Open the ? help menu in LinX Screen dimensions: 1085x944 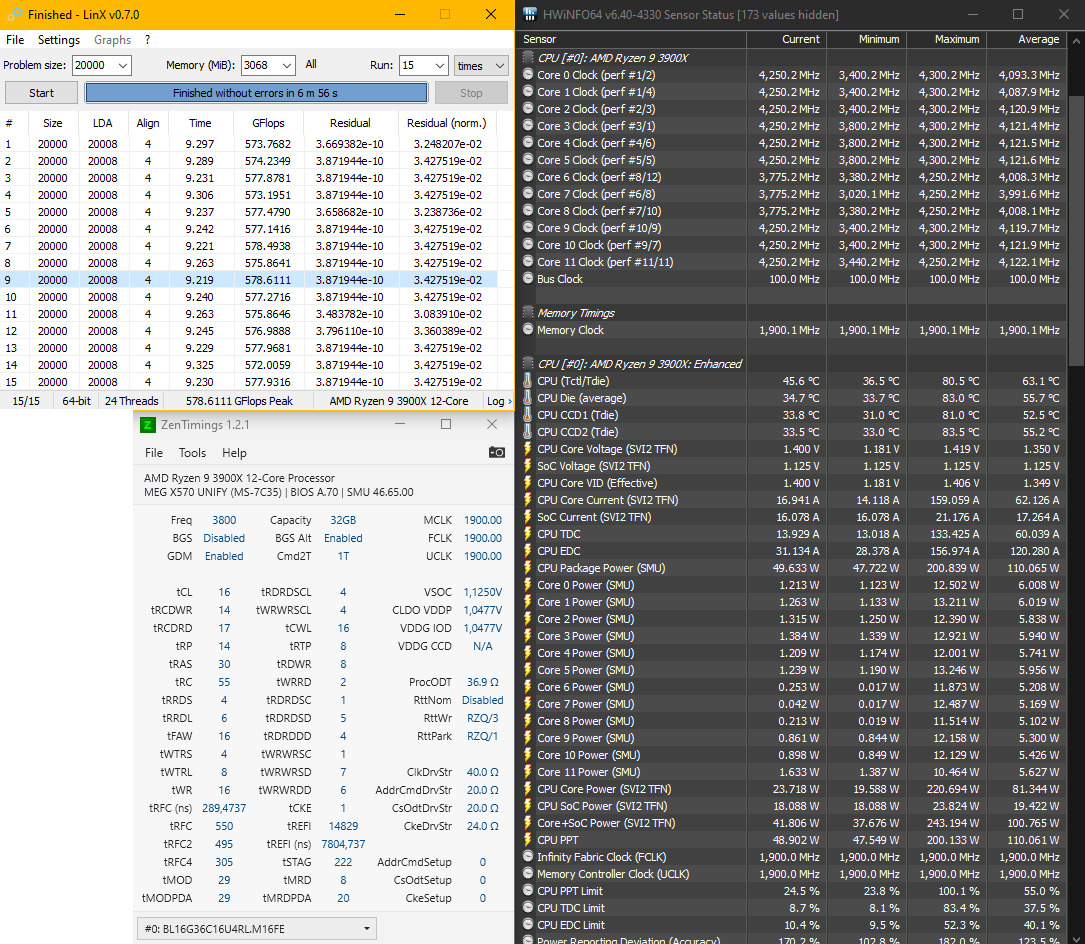147,40
